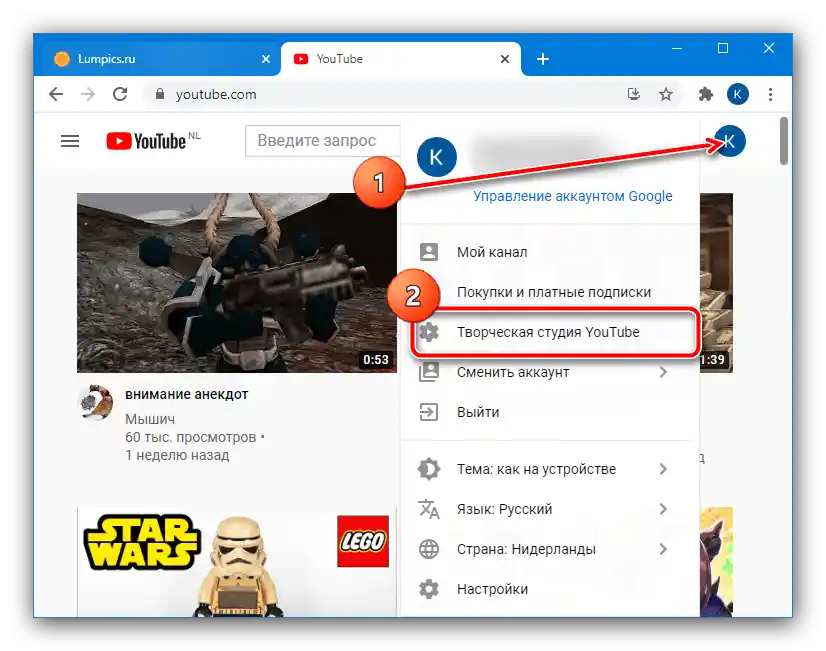Click the large K avatar in account menu

[x=437, y=157]
